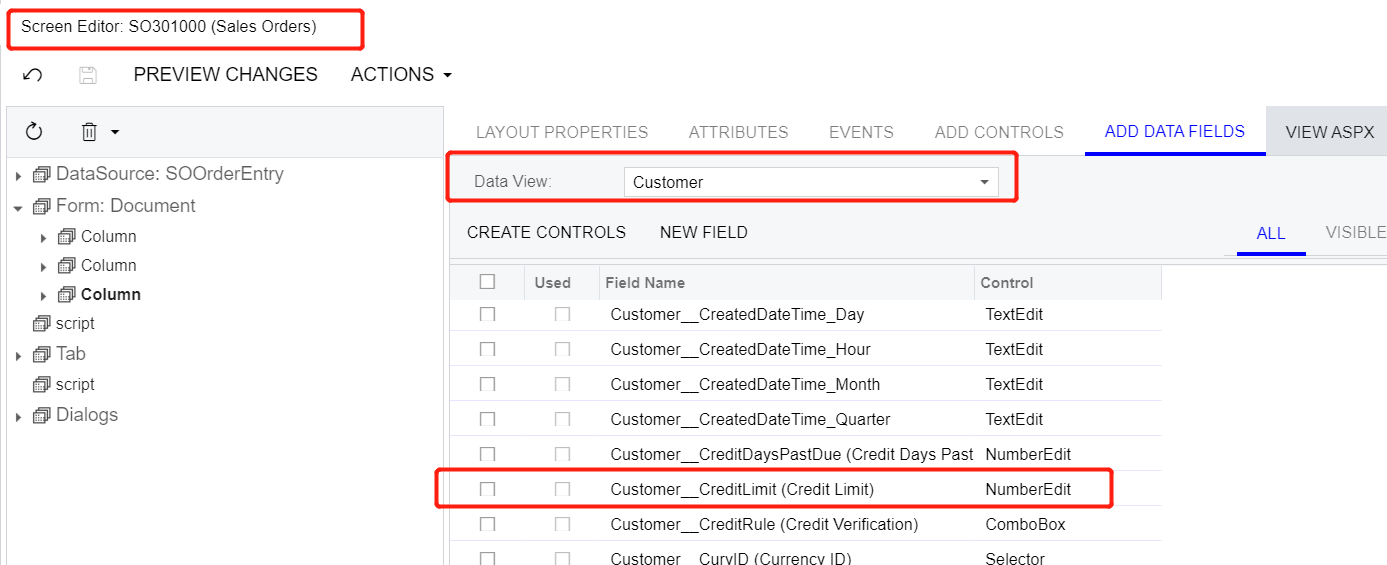Screen dimensions: 1387x565
Task: Select the ALL filter tab
Action: (x=1271, y=233)
